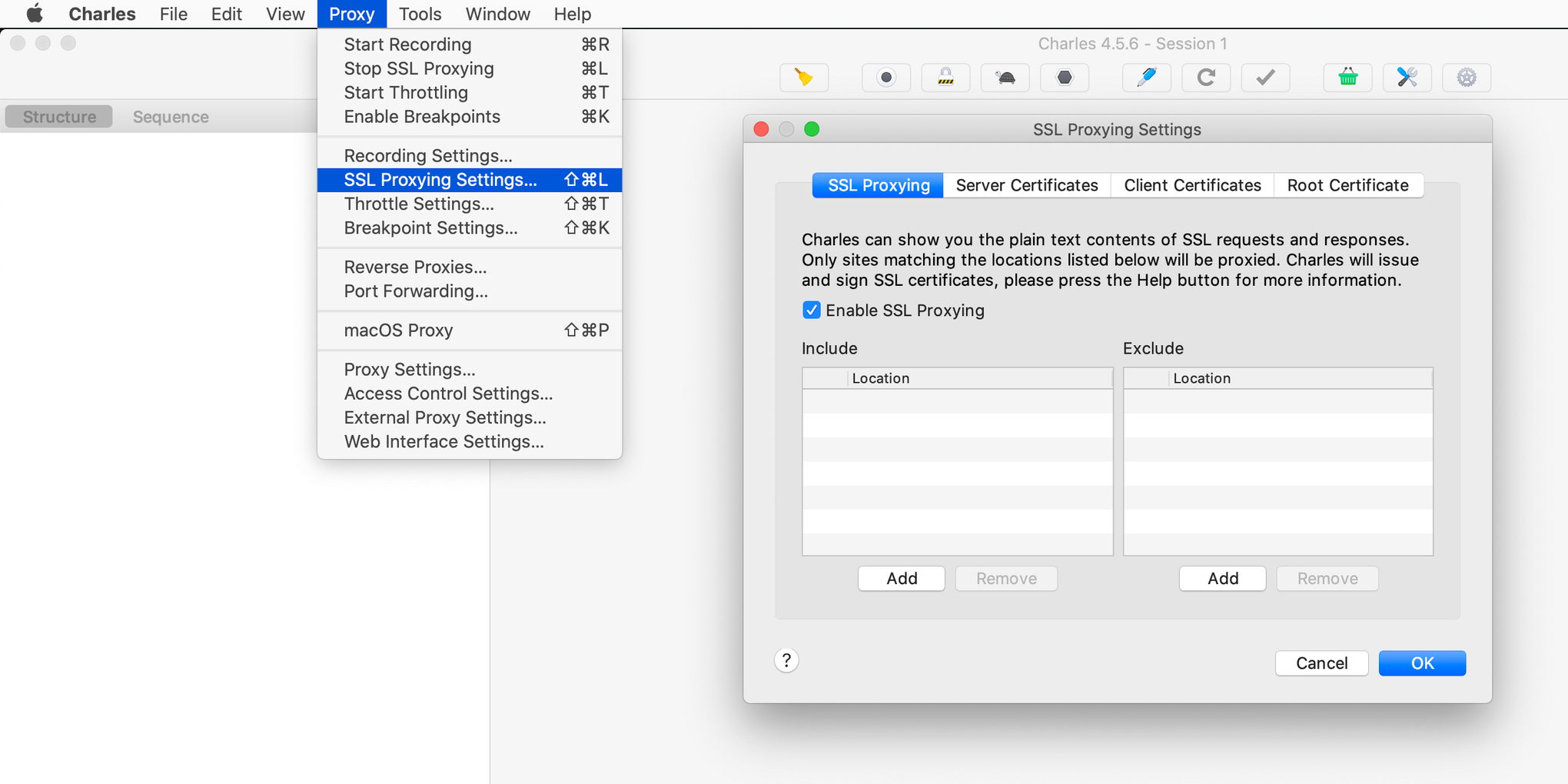Click the broom Clear Session toolbar icon

pyautogui.click(x=804, y=78)
